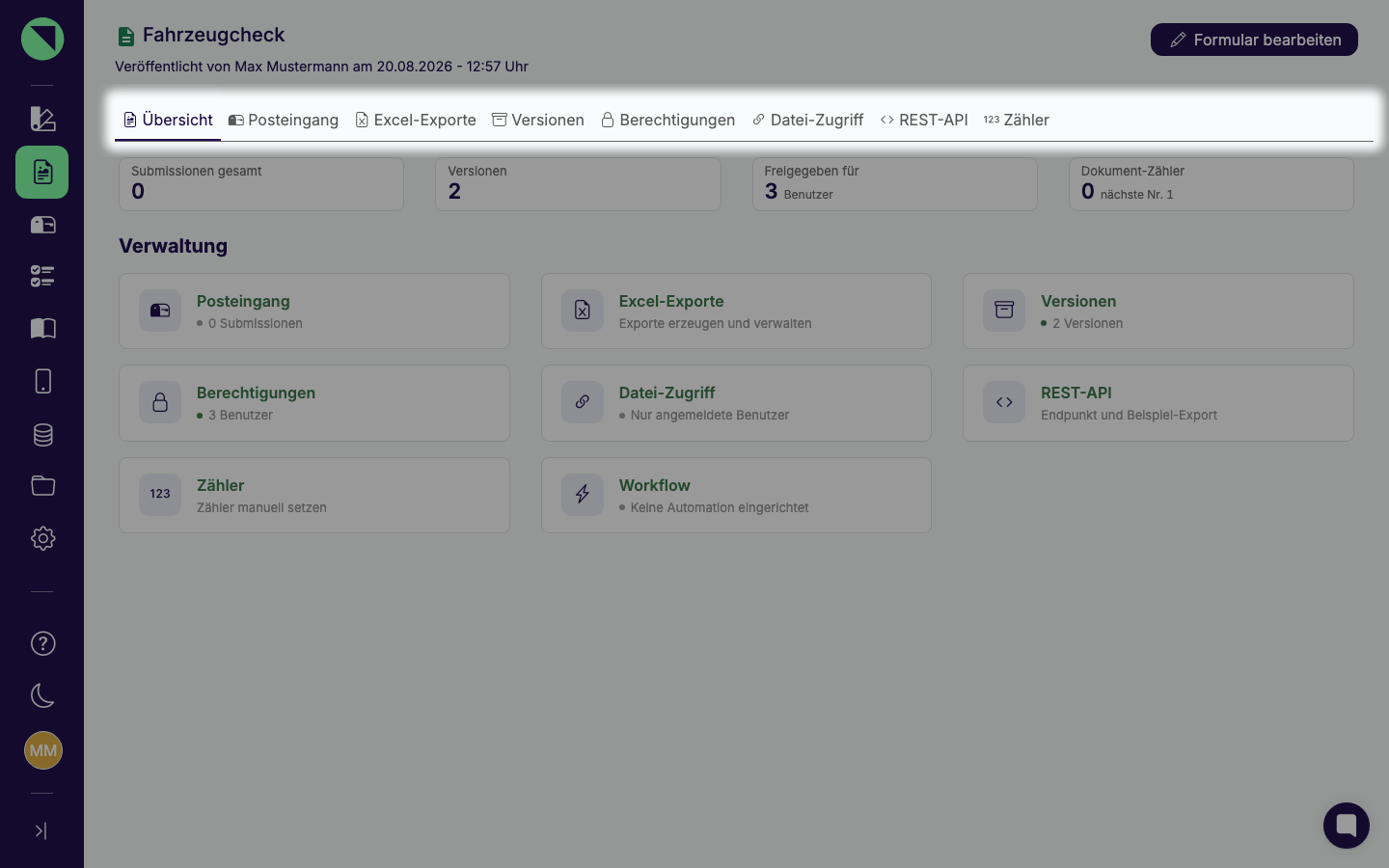Switch to the REST-API tab
Image resolution: width=1389 pixels, height=868 pixels.
tap(924, 120)
